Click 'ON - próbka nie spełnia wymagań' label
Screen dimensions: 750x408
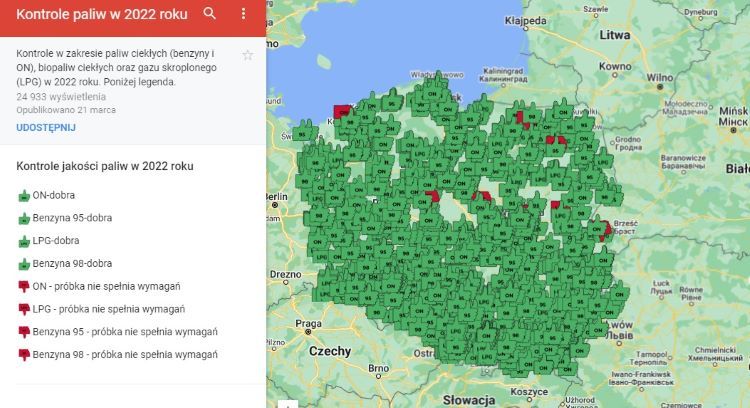tap(107, 286)
